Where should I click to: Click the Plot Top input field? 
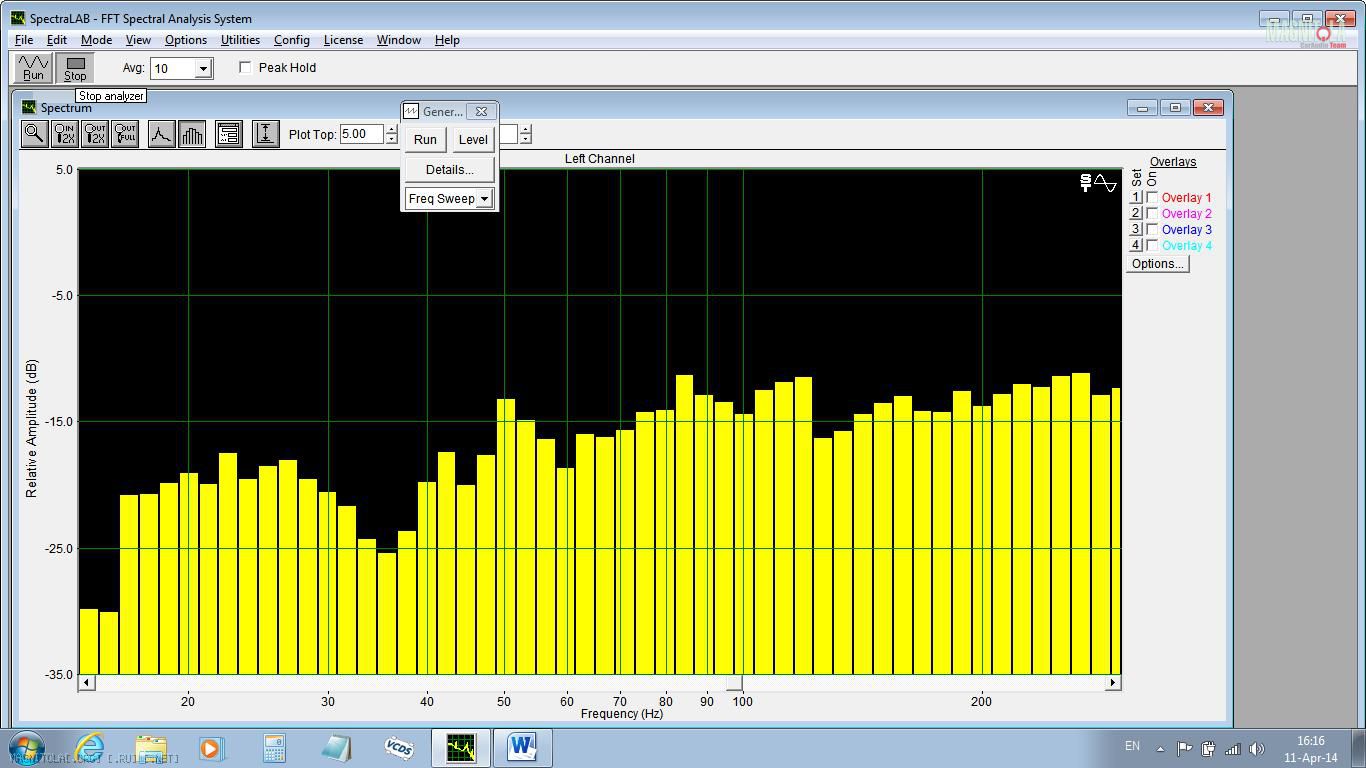[362, 134]
